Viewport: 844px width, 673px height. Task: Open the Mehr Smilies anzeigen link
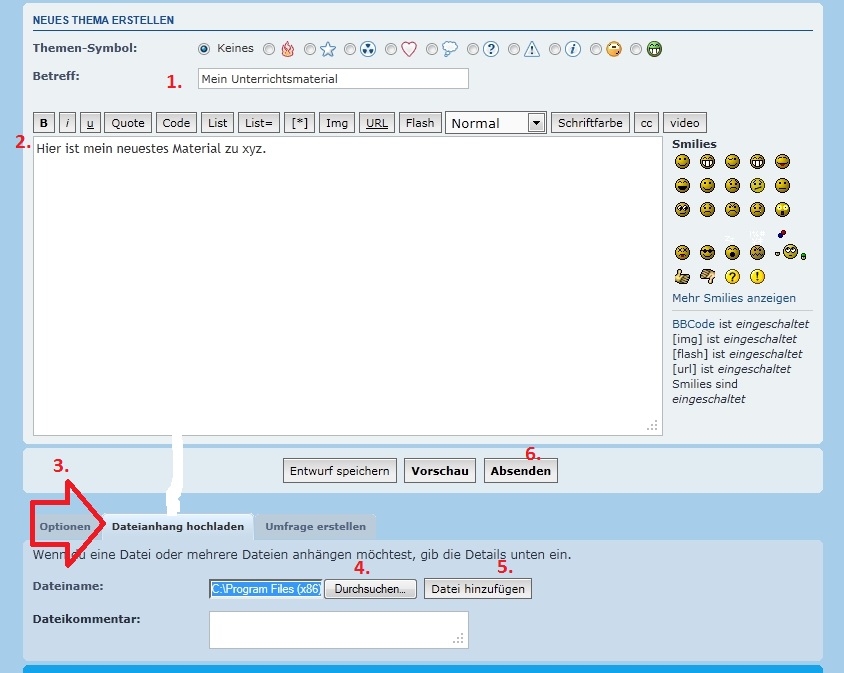(734, 298)
